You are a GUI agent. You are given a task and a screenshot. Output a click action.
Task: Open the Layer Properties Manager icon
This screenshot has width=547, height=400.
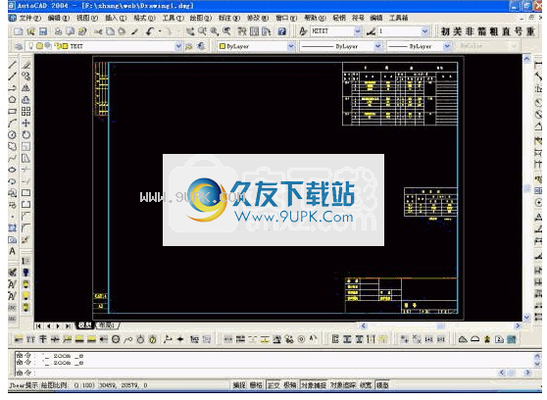(x=19, y=46)
